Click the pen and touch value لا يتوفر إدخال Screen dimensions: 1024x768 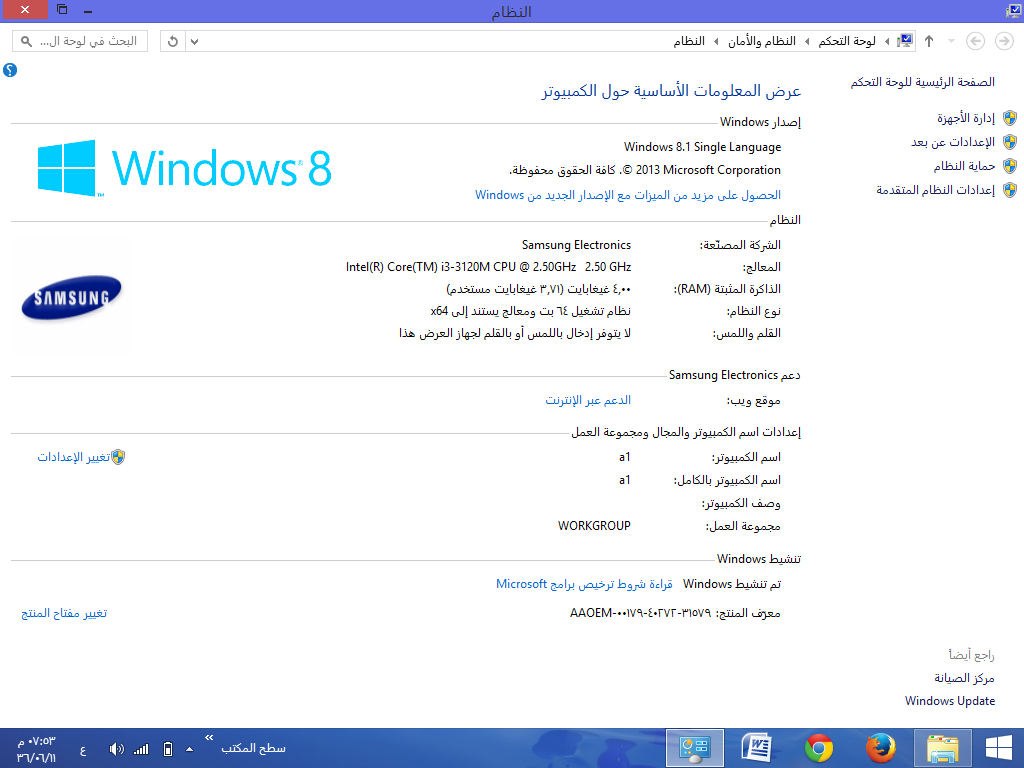pos(515,334)
